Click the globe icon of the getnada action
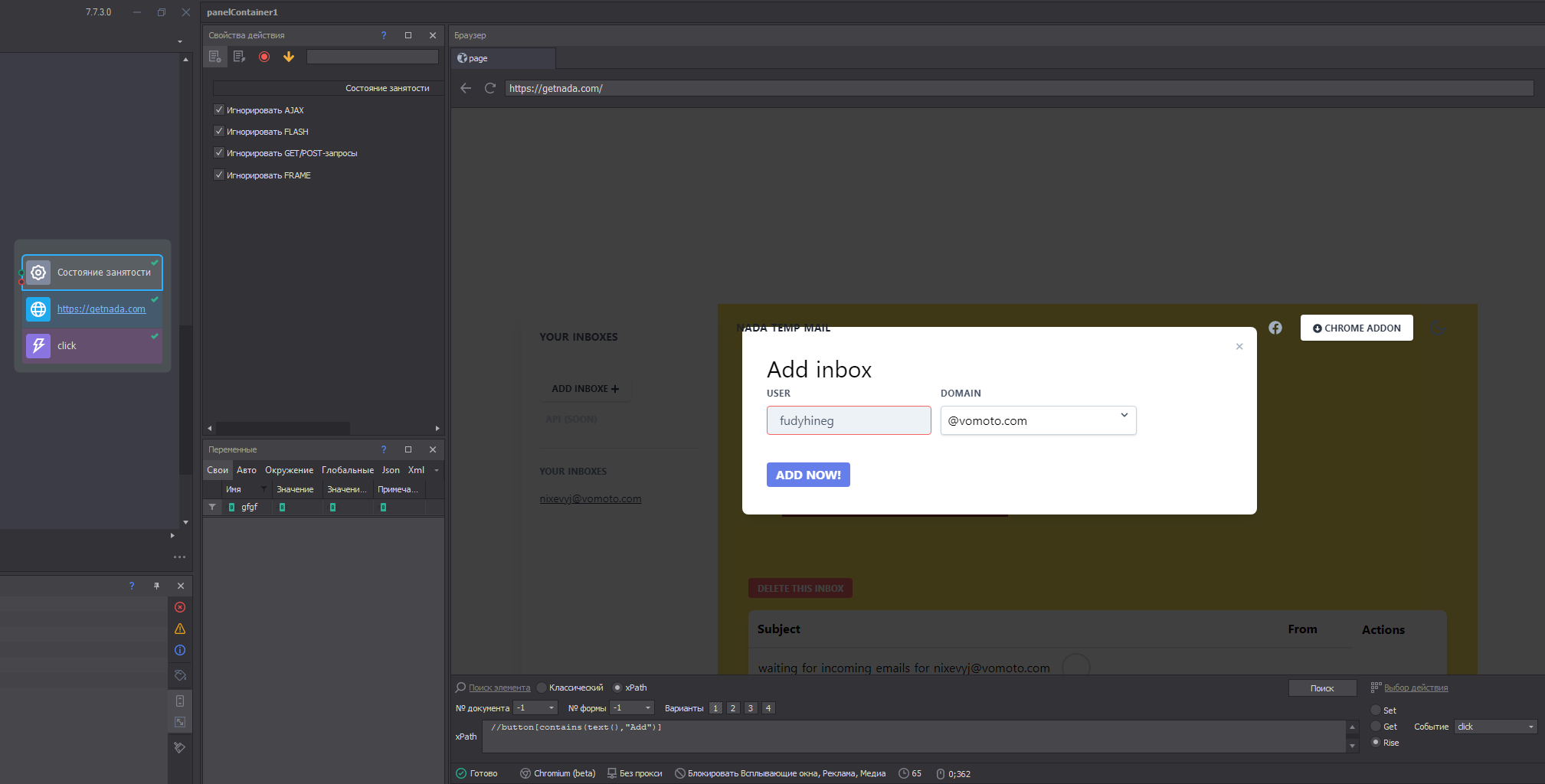Viewport: 1545px width, 784px height. (x=38, y=309)
